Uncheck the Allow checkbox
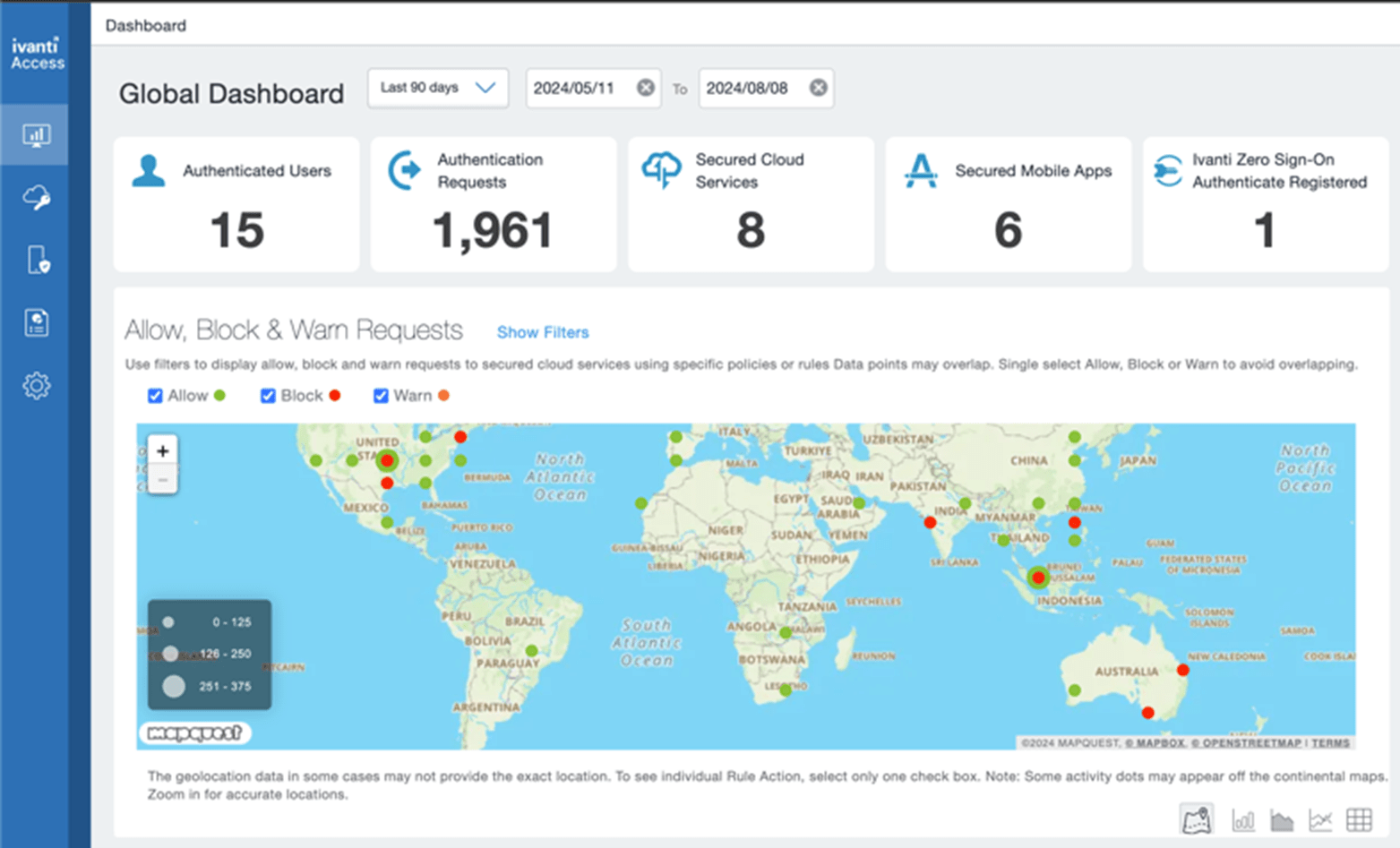 (155, 396)
